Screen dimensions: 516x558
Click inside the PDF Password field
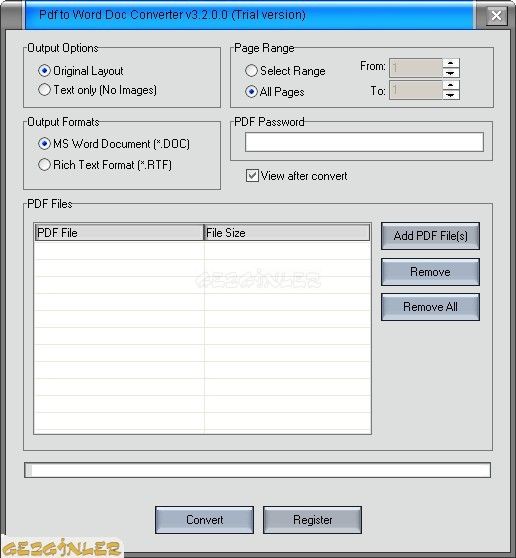coord(364,142)
